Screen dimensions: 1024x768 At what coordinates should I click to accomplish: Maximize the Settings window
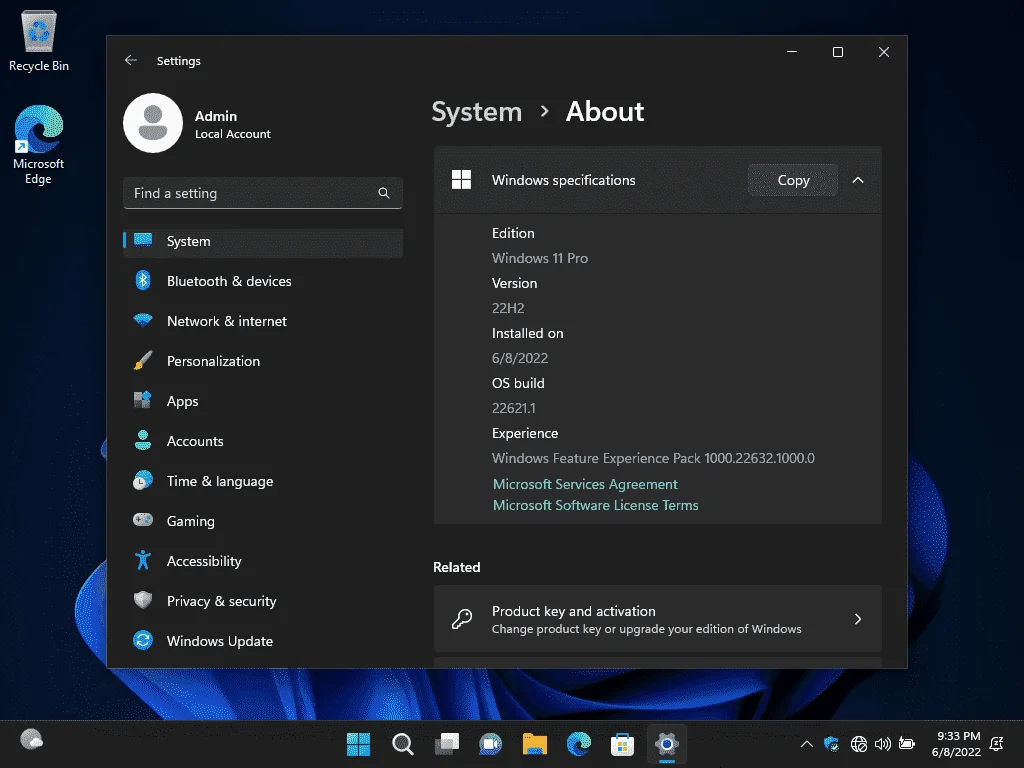(838, 52)
